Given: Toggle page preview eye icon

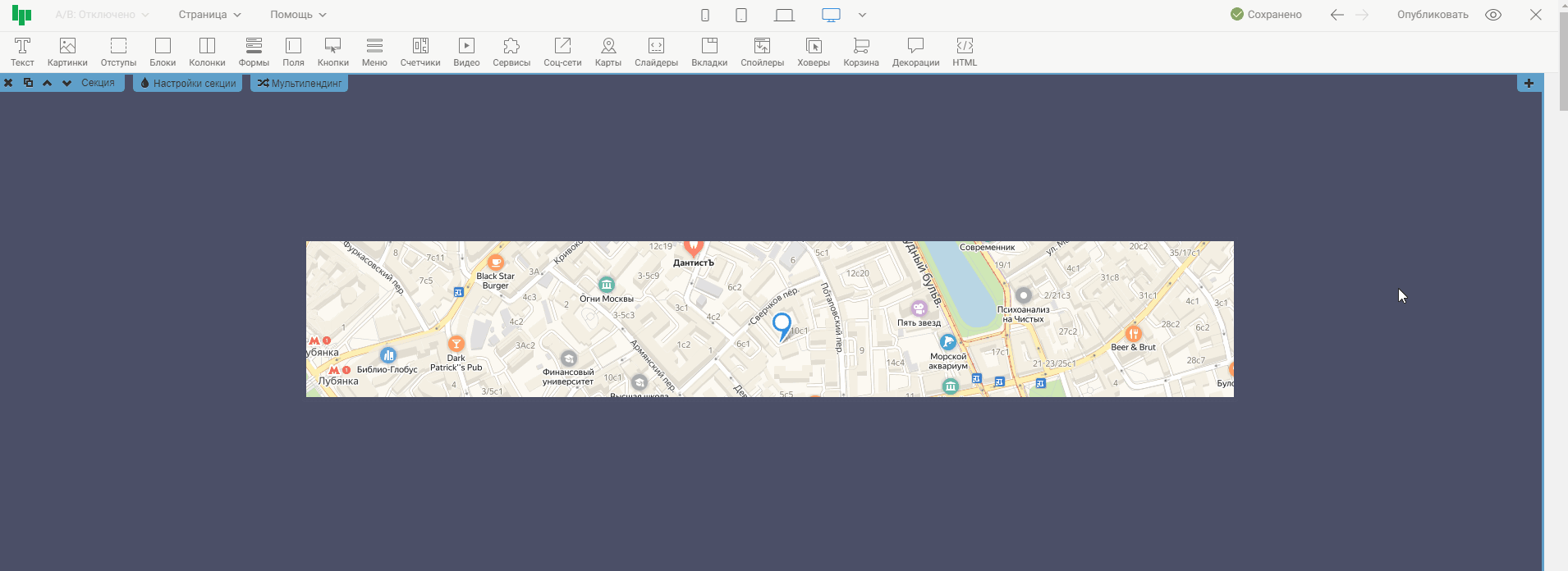Looking at the screenshot, I should pos(1493,15).
